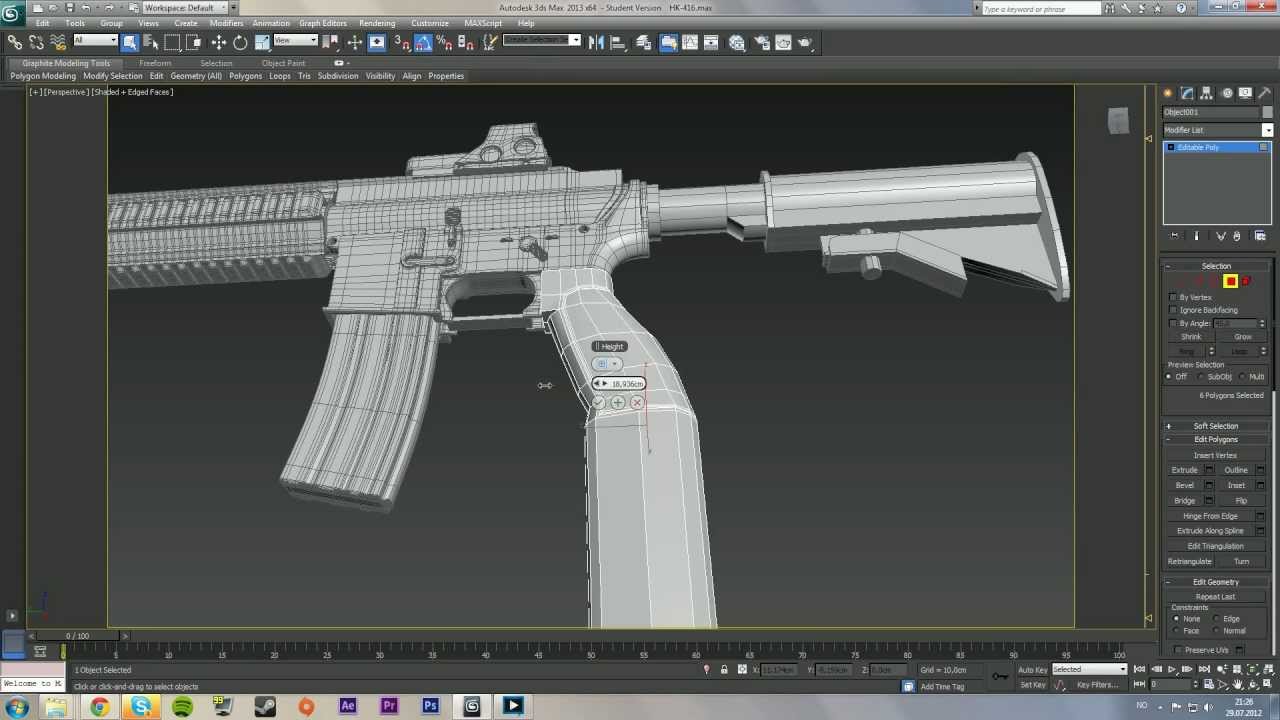Click the Play Animation button
The width and height of the screenshot is (1280, 720).
[x=1171, y=670]
